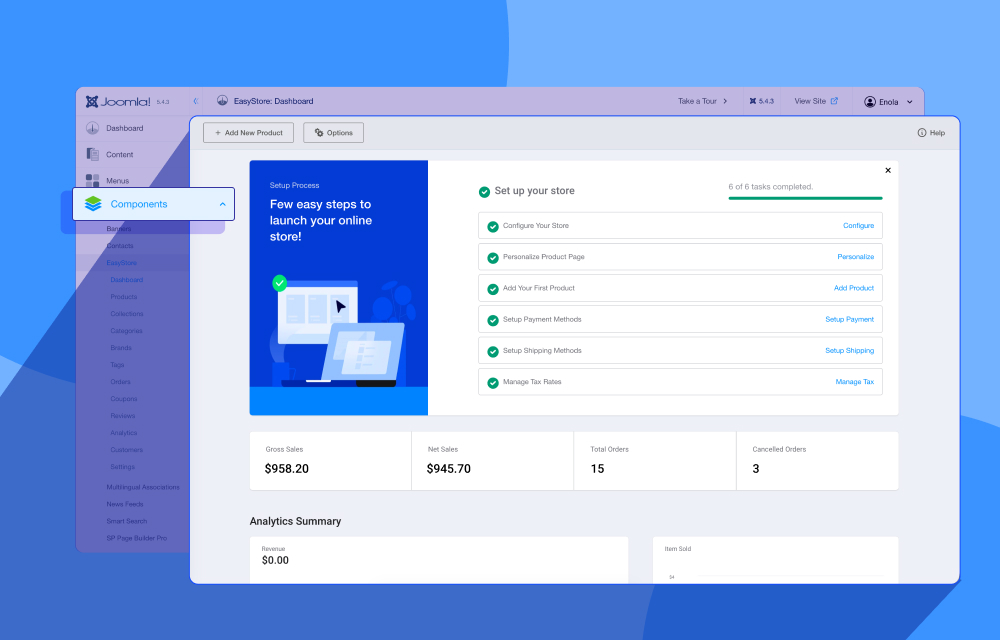The height and width of the screenshot is (640, 1000).
Task: Click the Dashboard gauge icon in the sidebar
Action: [92, 128]
